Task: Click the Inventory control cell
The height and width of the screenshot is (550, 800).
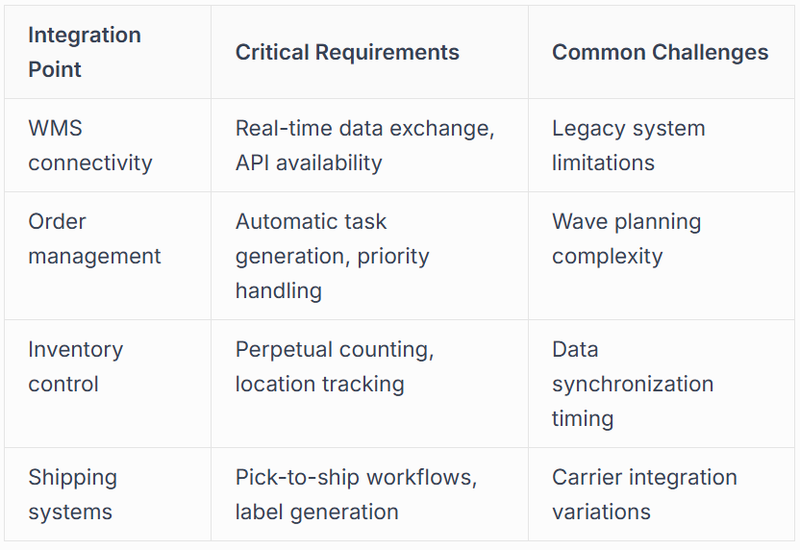Action: coord(108,384)
